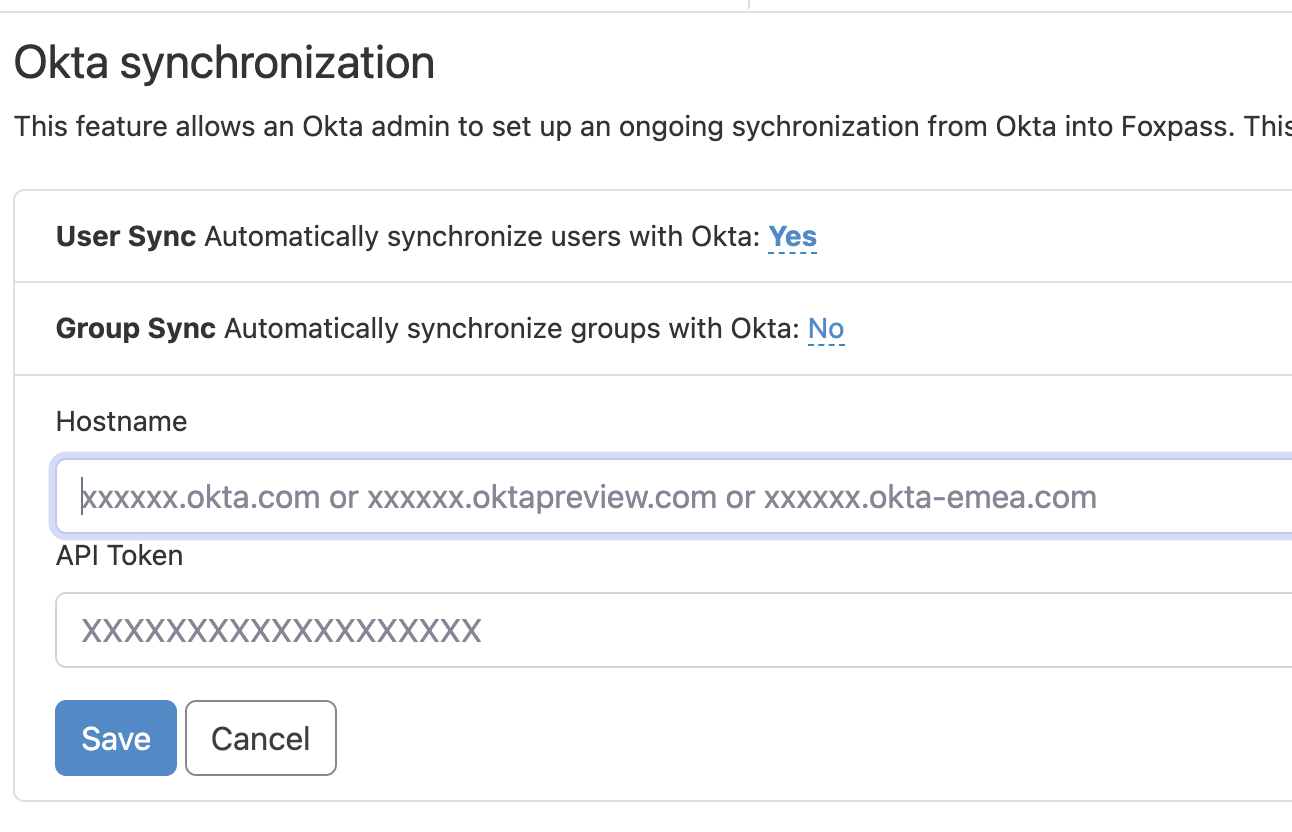Cancel the Okta settings edit
1292x832 pixels.
[261, 738]
